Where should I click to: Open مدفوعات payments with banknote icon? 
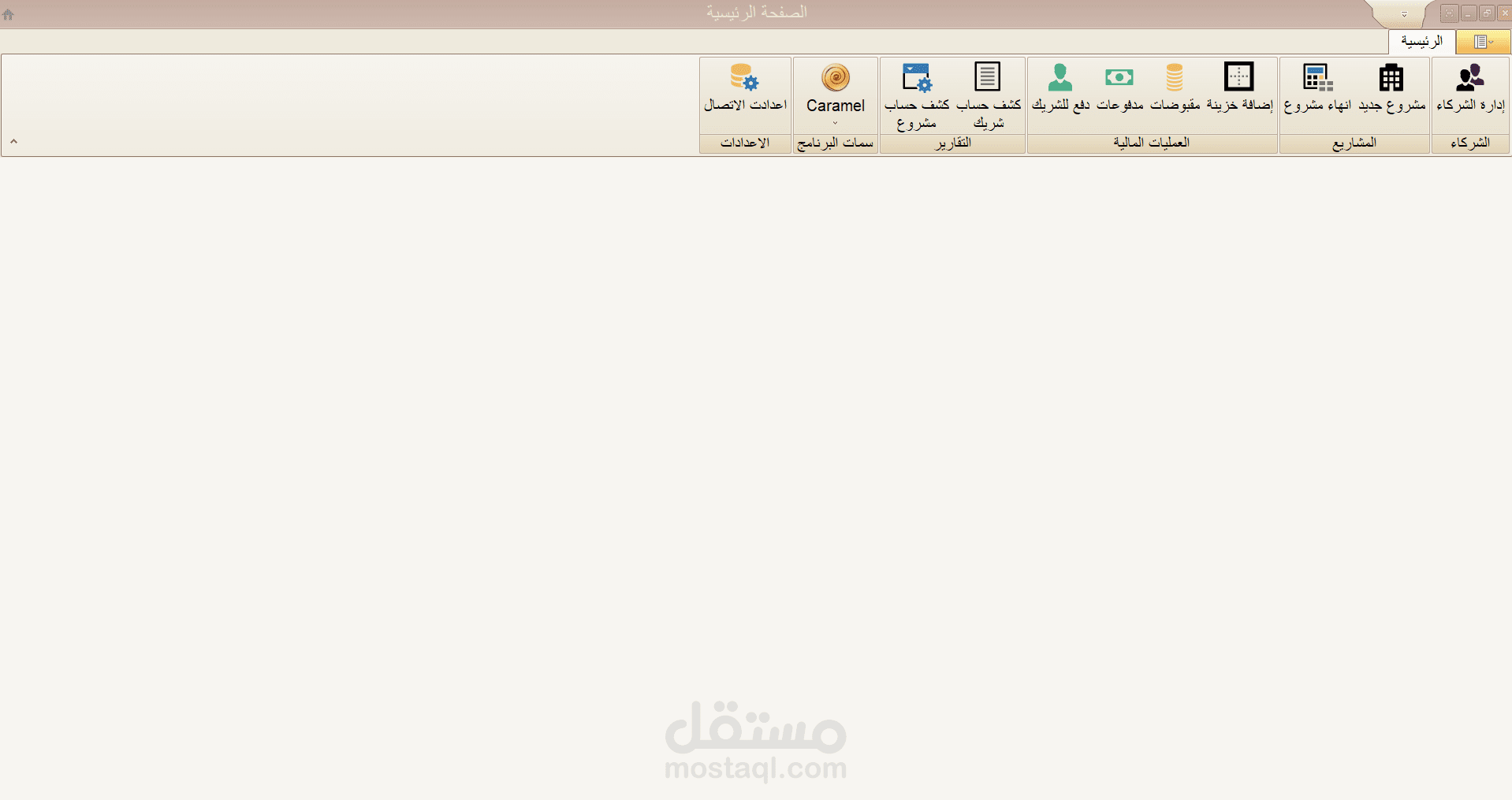[1119, 89]
